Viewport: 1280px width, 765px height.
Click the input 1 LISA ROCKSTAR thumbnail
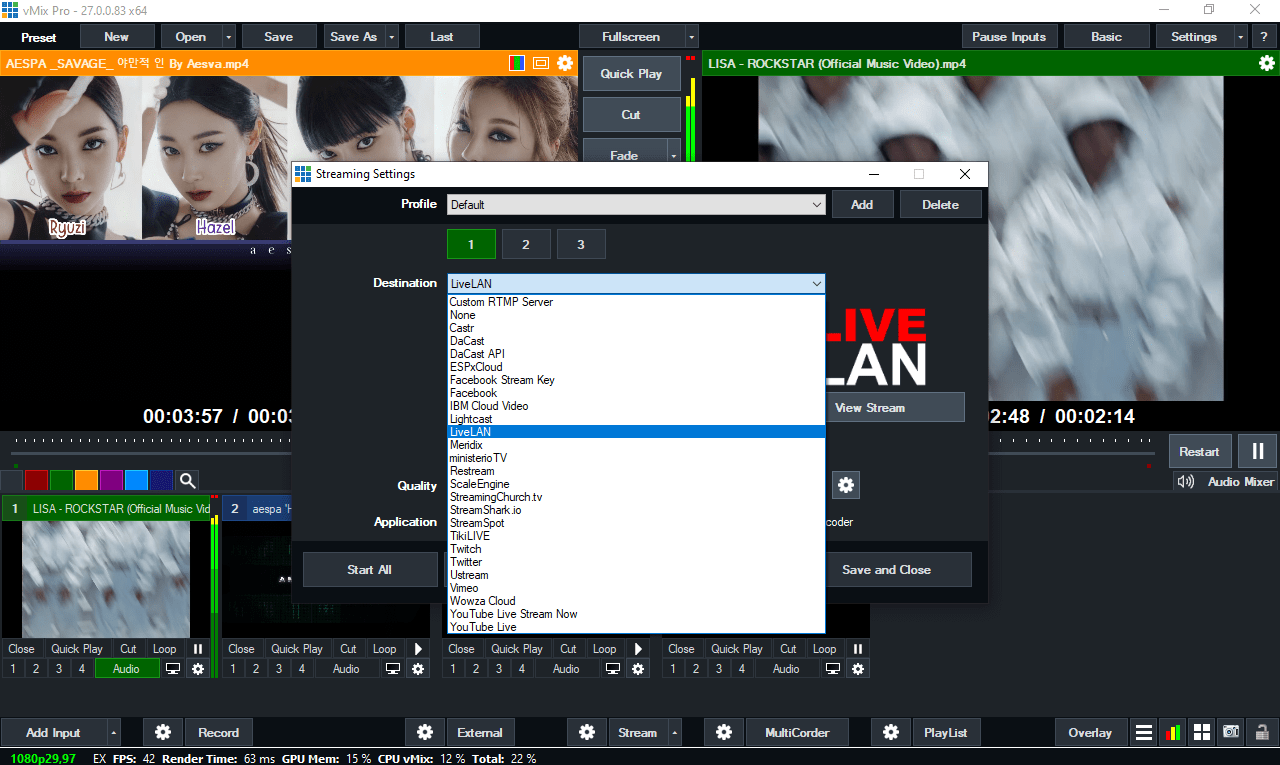point(106,579)
